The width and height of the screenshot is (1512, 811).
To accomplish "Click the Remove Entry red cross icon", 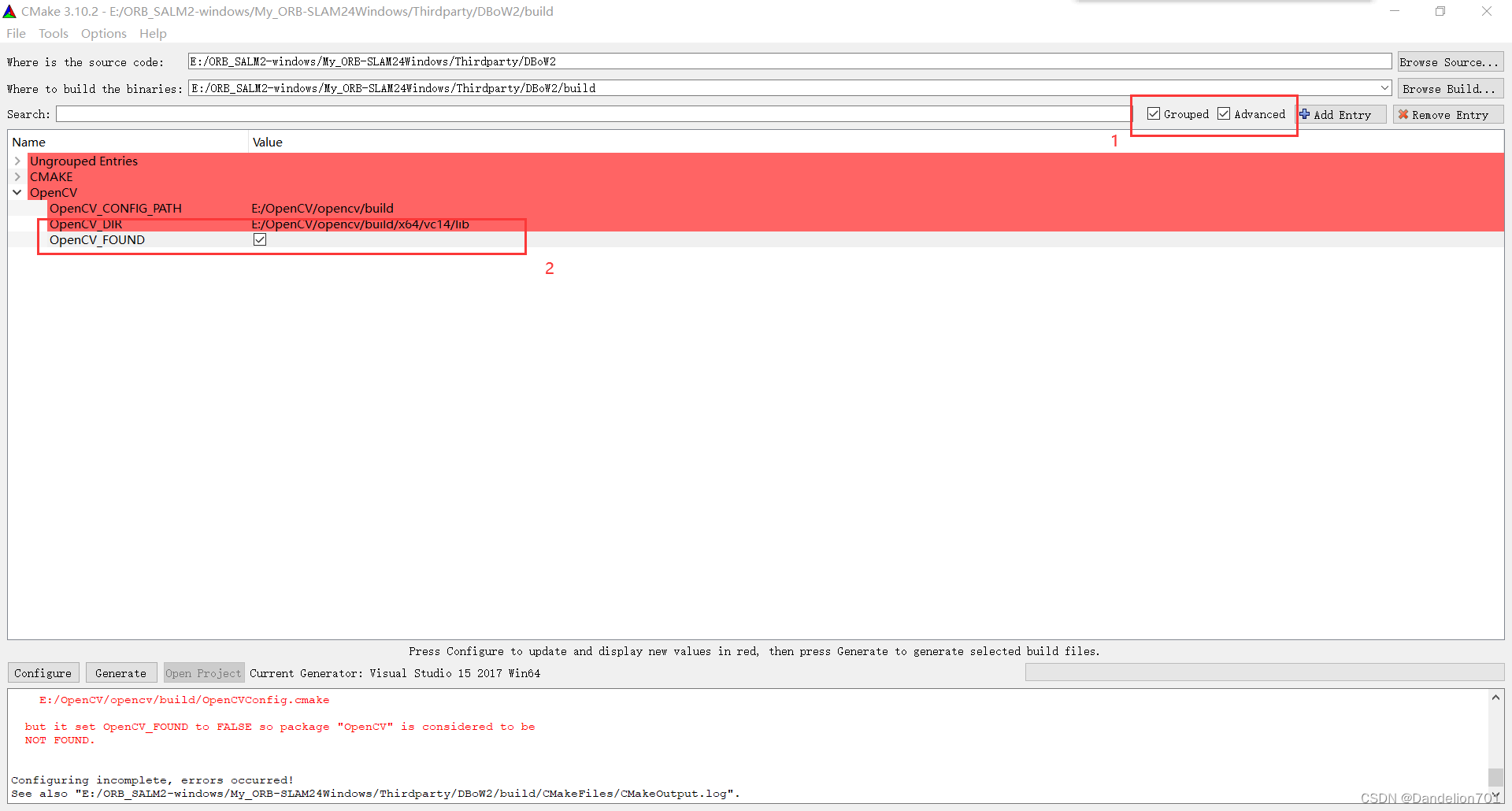I will [x=1404, y=114].
